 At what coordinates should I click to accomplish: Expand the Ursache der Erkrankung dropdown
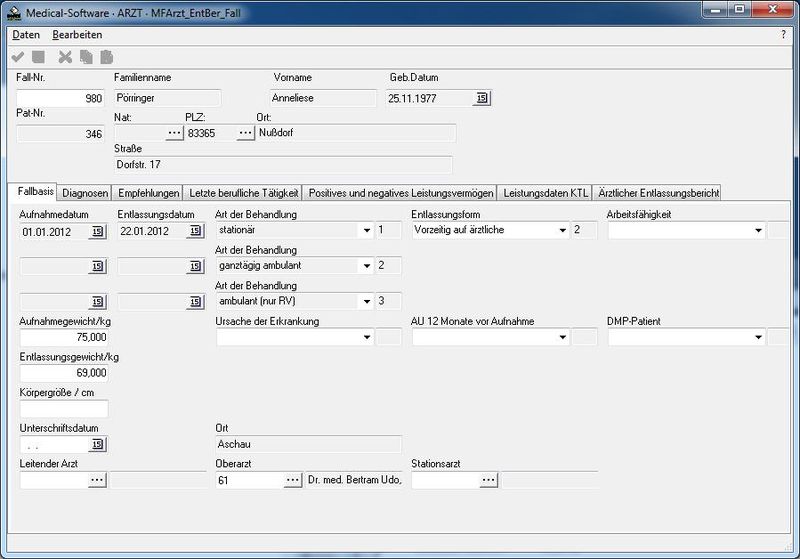(x=367, y=338)
